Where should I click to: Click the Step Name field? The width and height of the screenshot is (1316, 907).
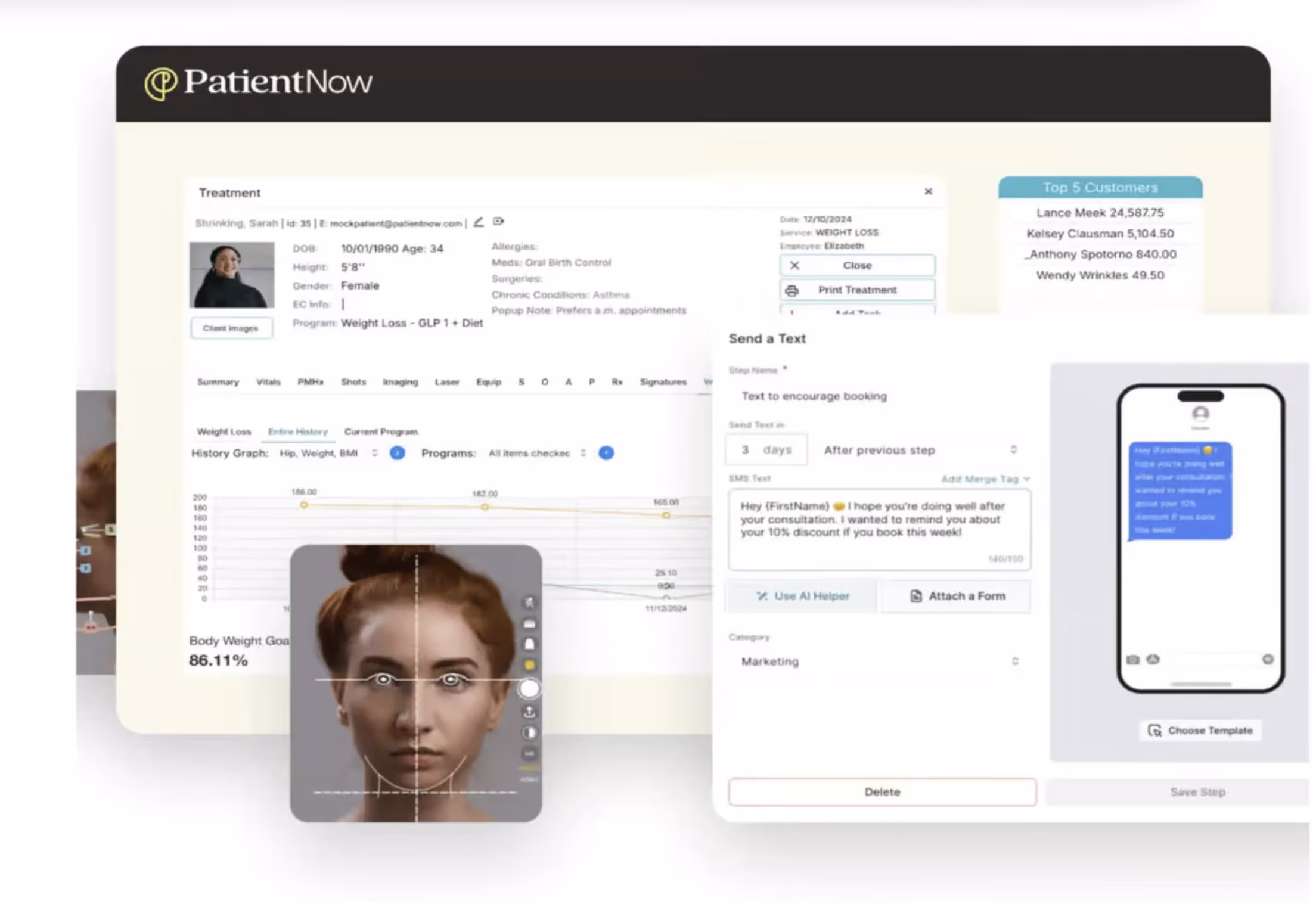tap(880, 396)
